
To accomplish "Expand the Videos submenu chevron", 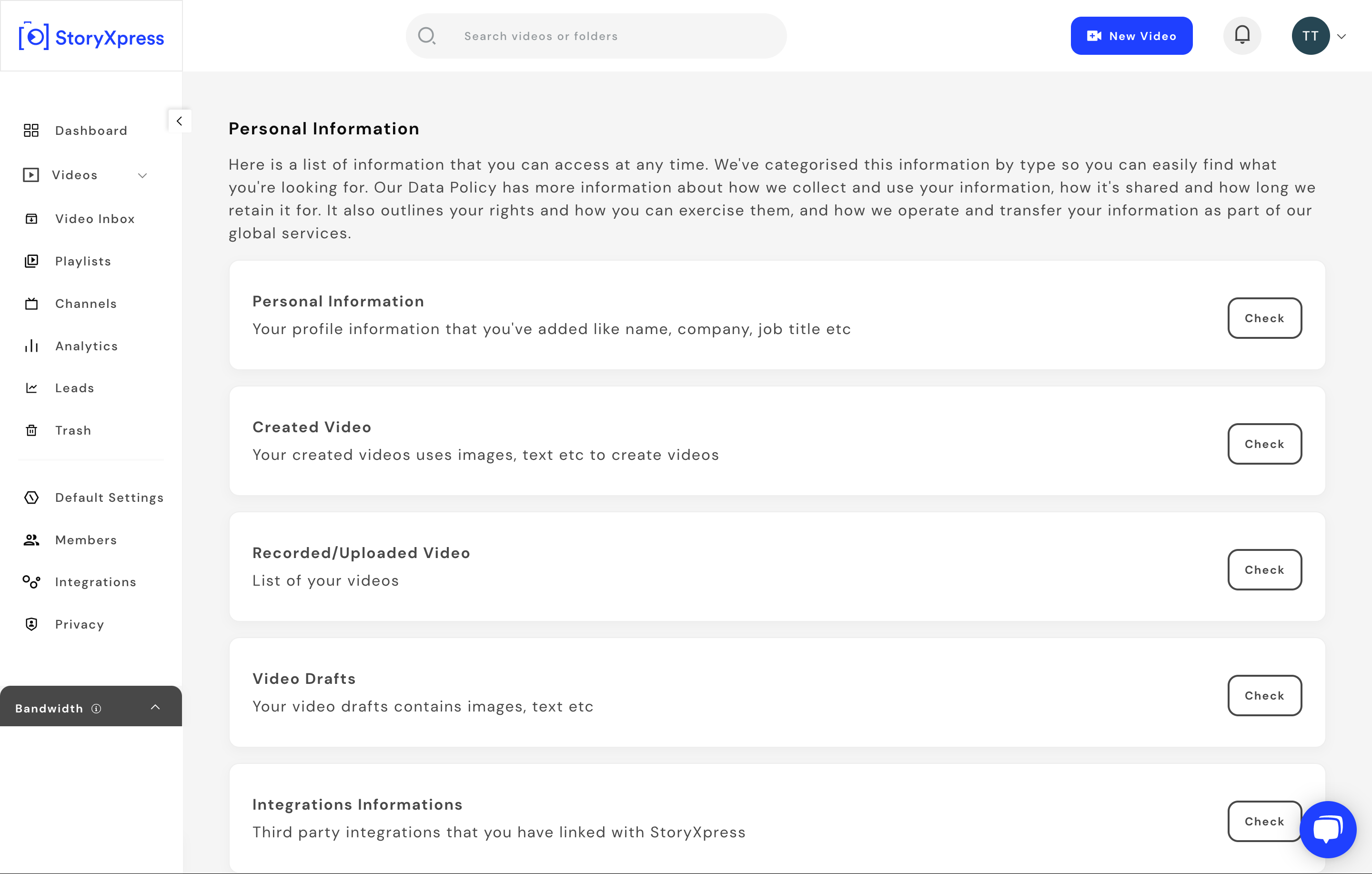I will click(x=142, y=175).
